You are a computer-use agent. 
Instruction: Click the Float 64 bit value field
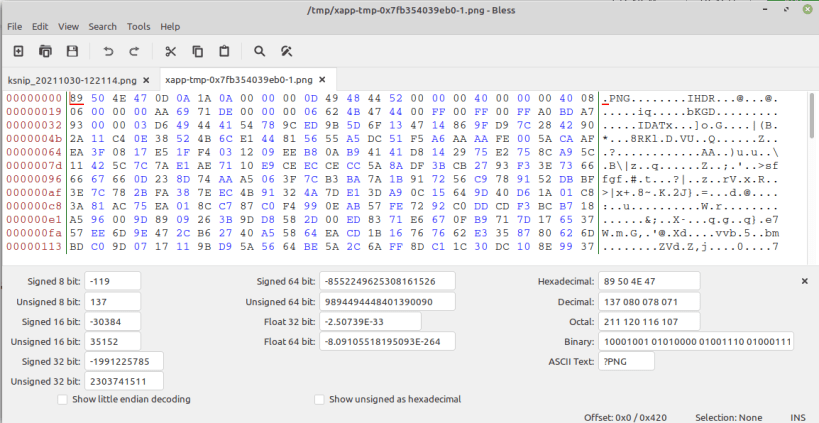(387, 342)
